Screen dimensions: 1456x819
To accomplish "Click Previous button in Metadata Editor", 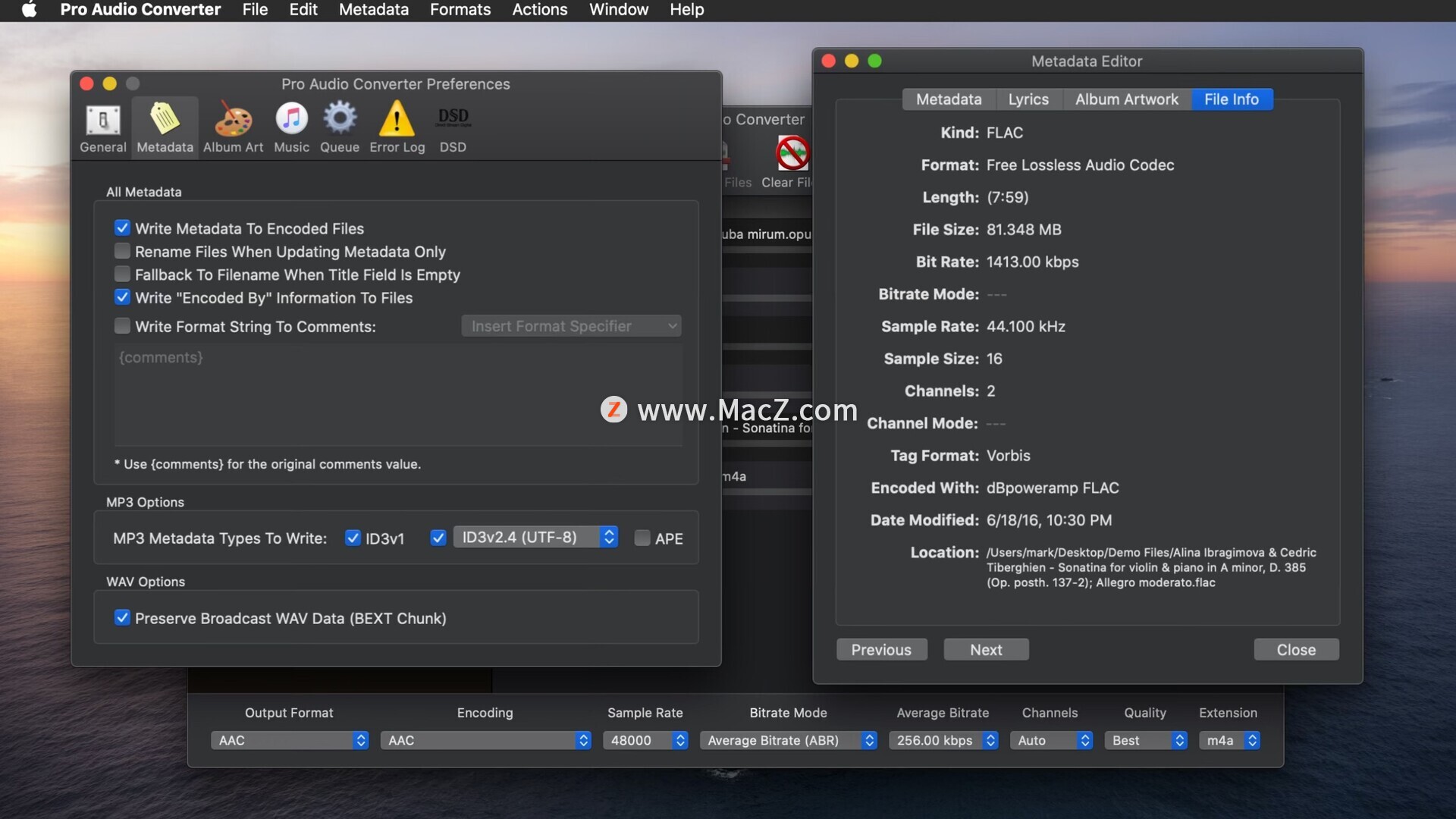I will [881, 650].
